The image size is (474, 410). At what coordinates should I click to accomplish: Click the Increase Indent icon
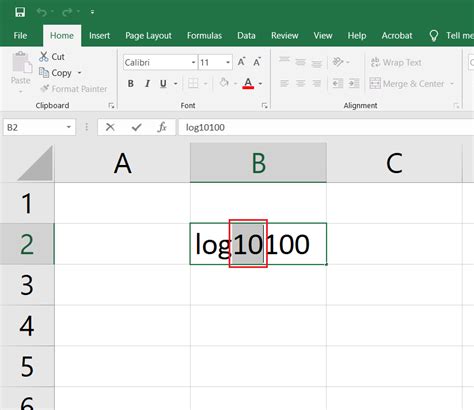pyautogui.click(x=354, y=83)
